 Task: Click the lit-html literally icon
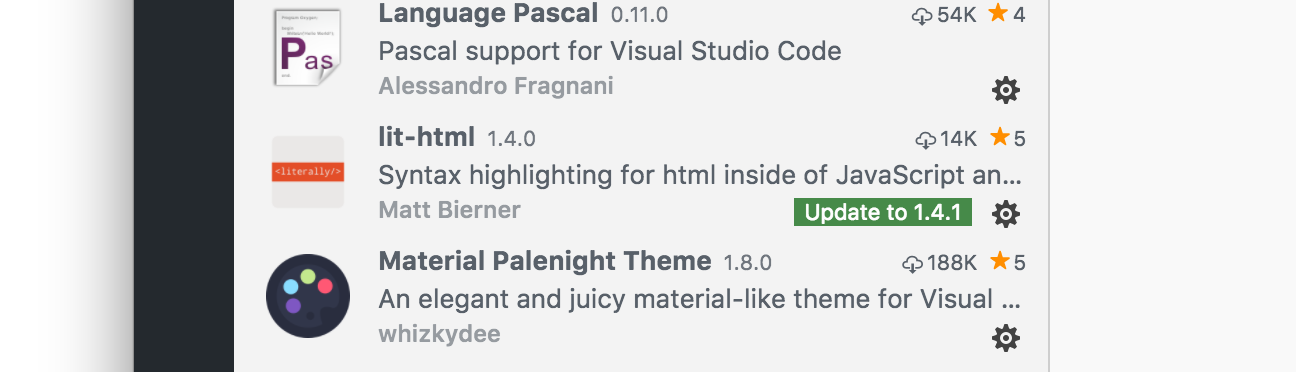(308, 172)
